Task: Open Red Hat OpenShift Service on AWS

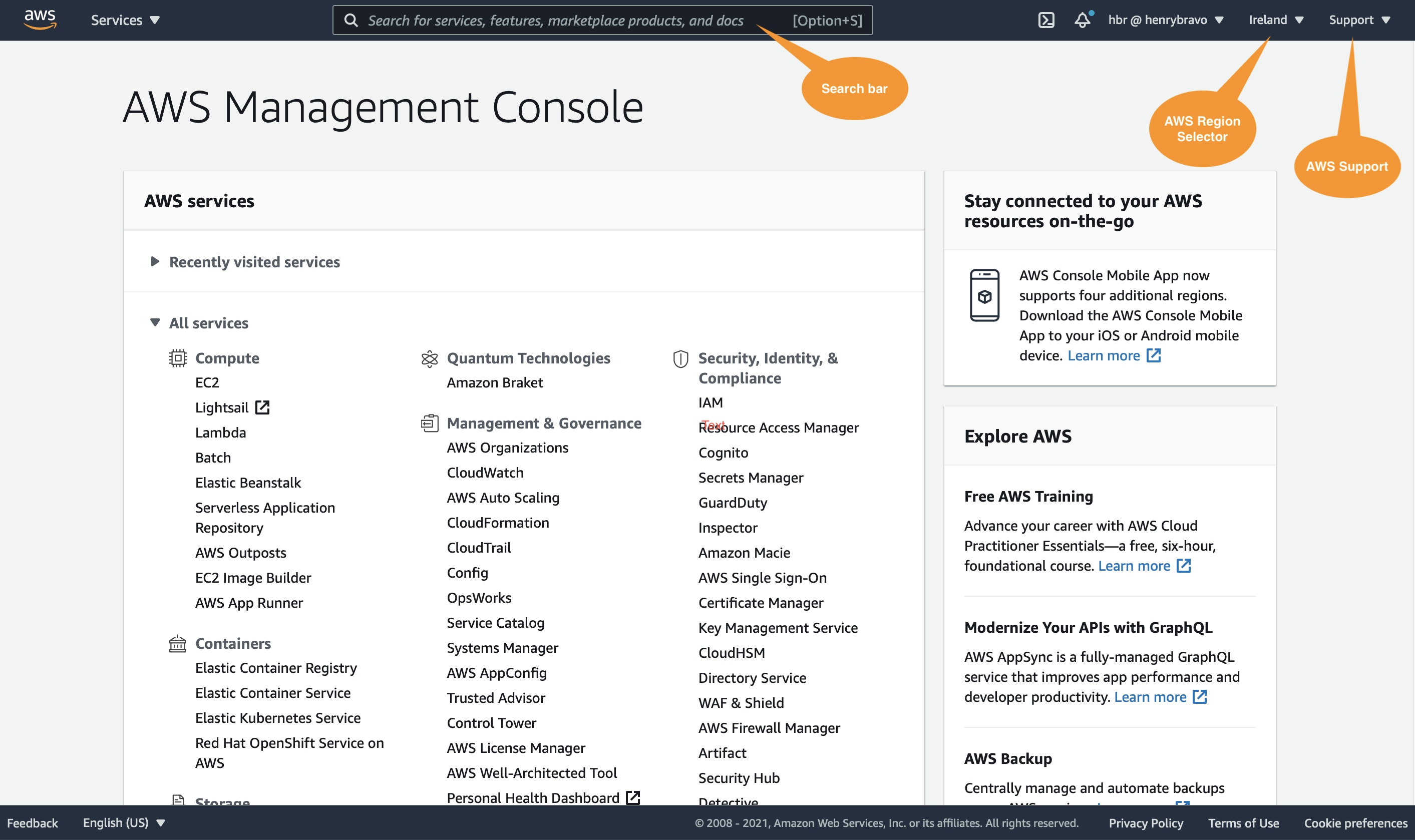Action: (x=289, y=753)
